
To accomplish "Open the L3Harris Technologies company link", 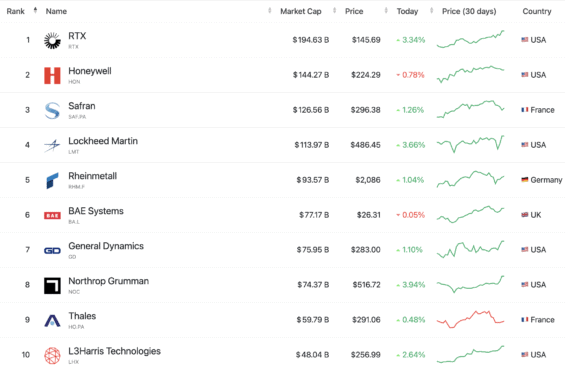I will 115,351.
